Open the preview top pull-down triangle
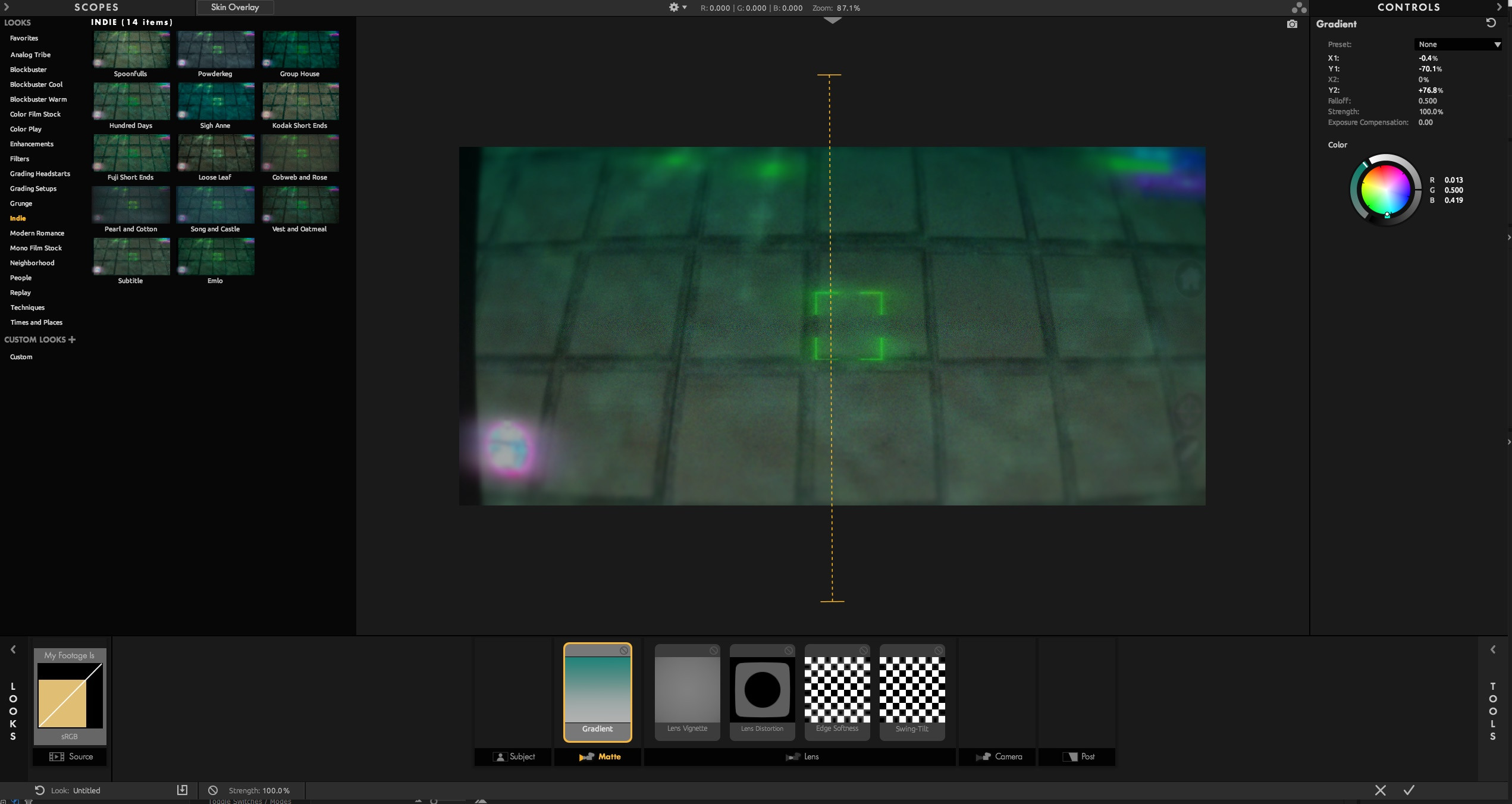 [832, 20]
